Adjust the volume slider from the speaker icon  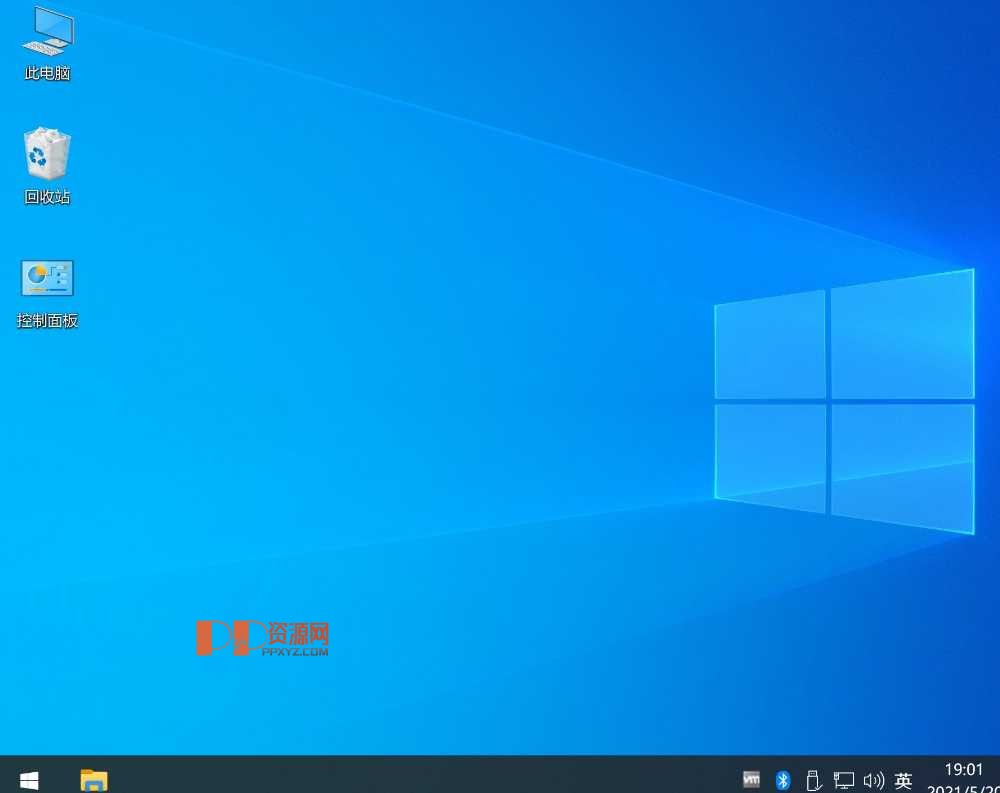pyautogui.click(x=873, y=779)
